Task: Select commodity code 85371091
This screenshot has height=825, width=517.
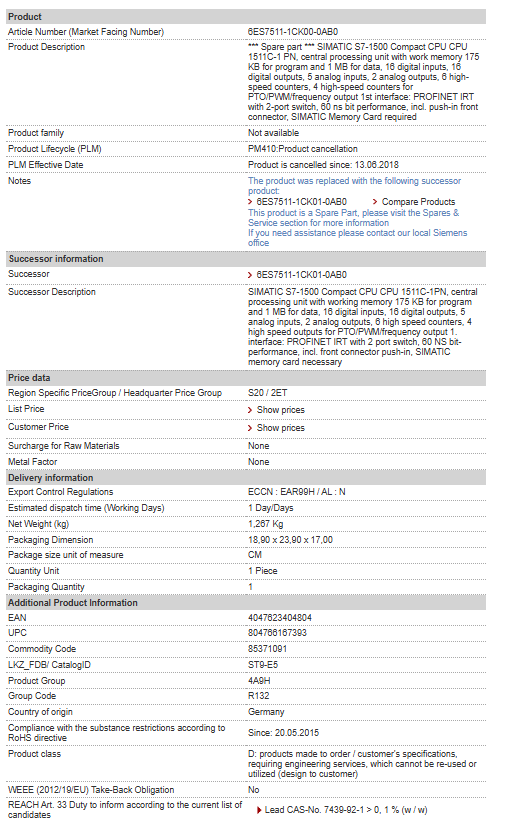Action: pyautogui.click(x=268, y=649)
